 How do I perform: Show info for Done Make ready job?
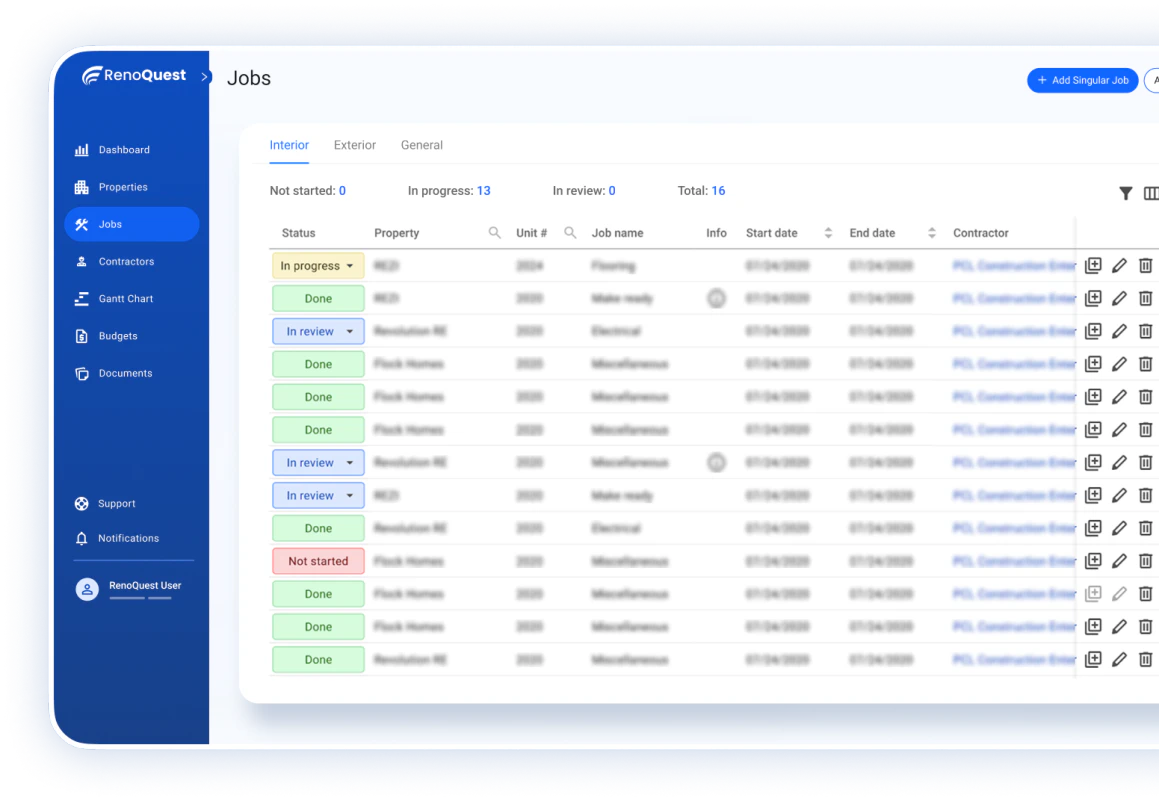716,299
